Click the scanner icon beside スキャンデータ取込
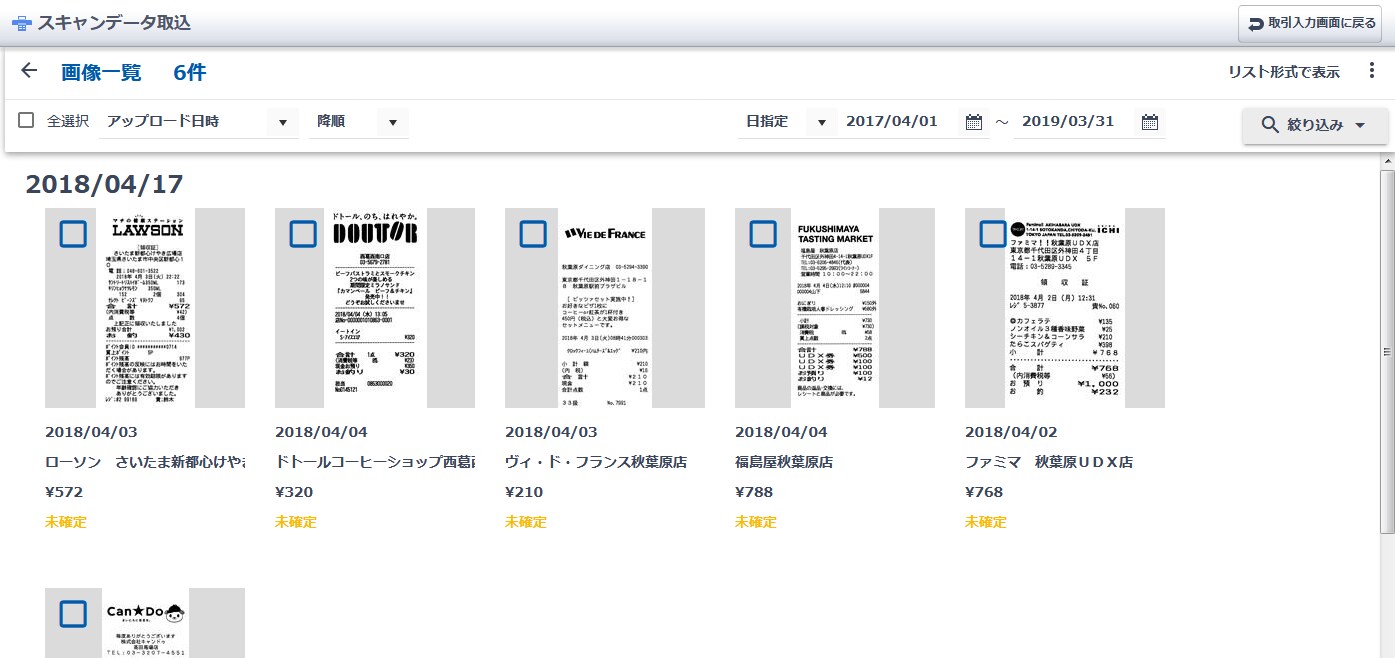The height and width of the screenshot is (658, 1395). [21, 22]
